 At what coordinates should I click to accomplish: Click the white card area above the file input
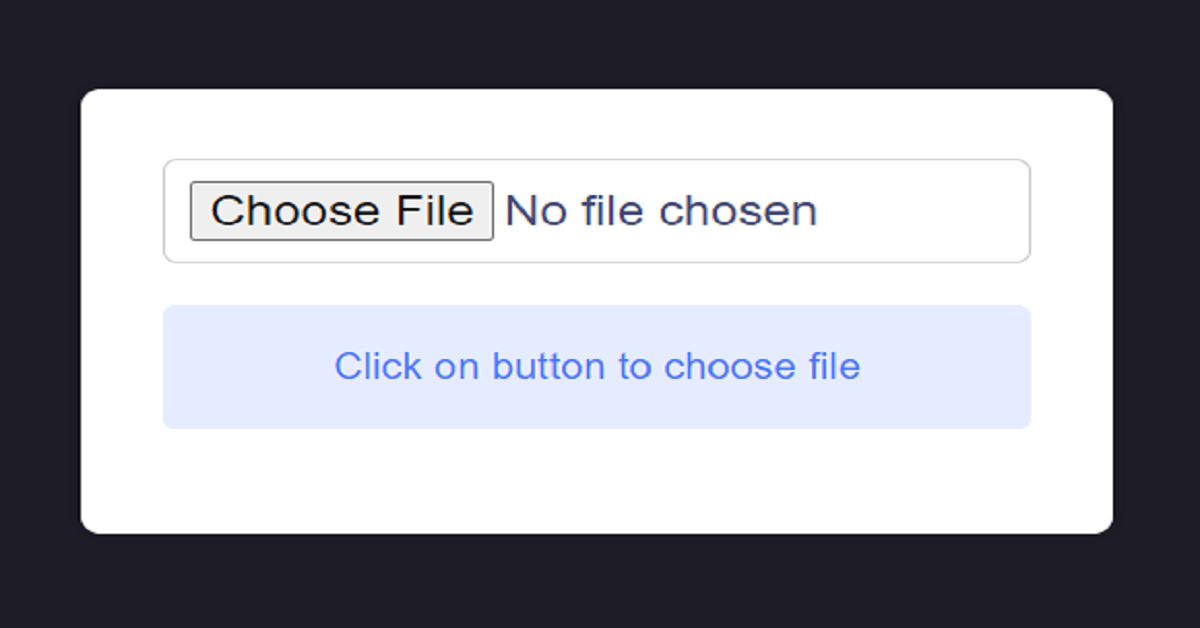[597, 124]
